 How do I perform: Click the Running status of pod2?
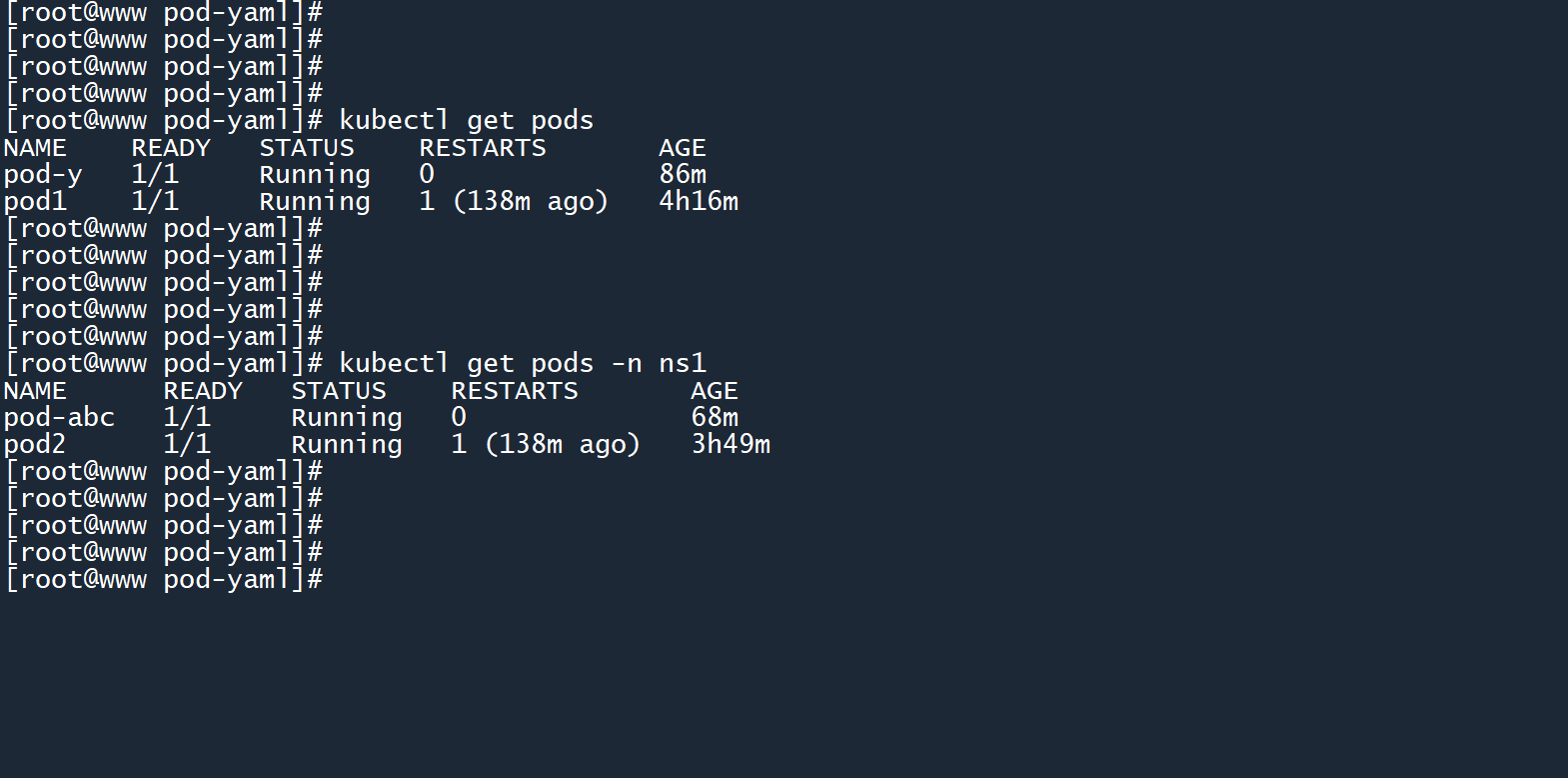click(347, 445)
